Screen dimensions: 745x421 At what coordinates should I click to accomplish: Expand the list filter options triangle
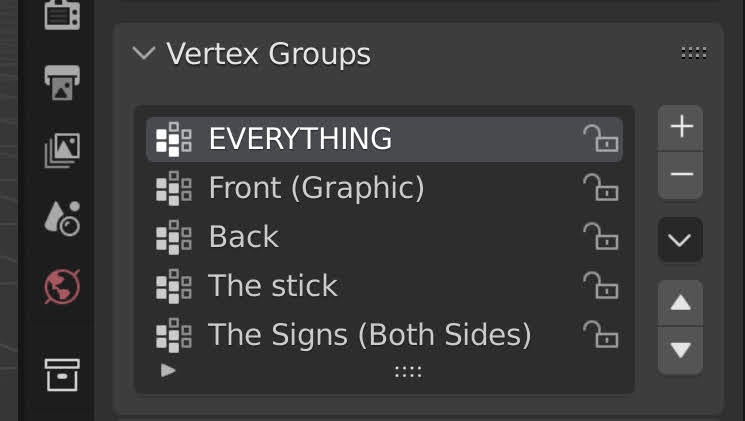168,370
